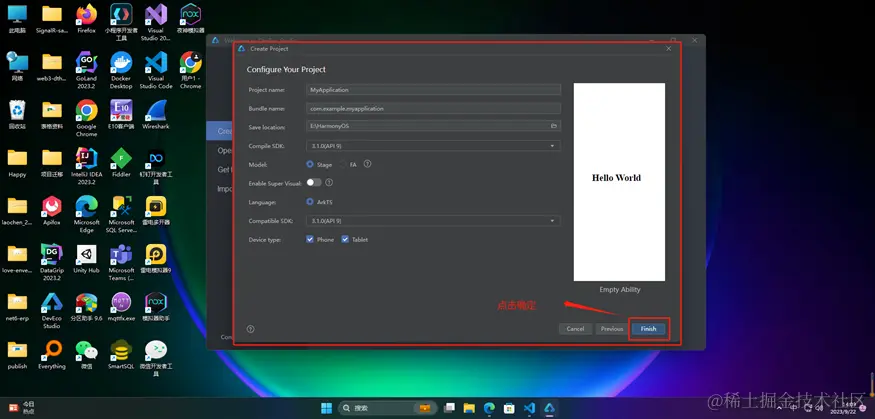Viewport: 875px width, 419px height.
Task: Open SmartSQL desktop shortcut
Action: 121,354
